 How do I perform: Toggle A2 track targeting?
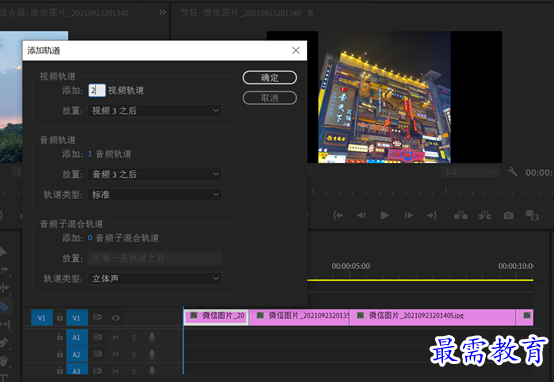[77, 354]
